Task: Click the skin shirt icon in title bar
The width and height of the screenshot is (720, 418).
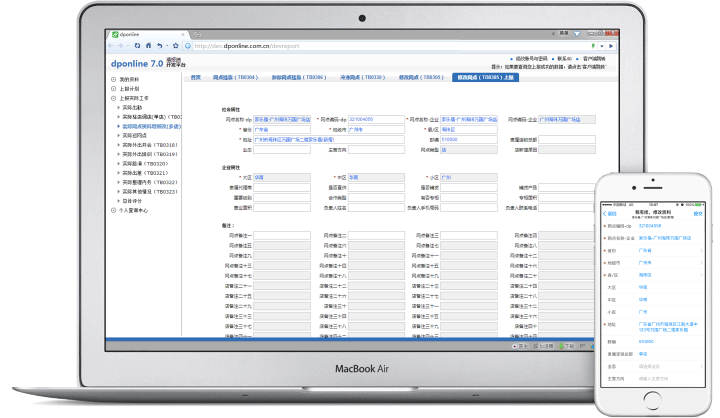Action: [577, 34]
